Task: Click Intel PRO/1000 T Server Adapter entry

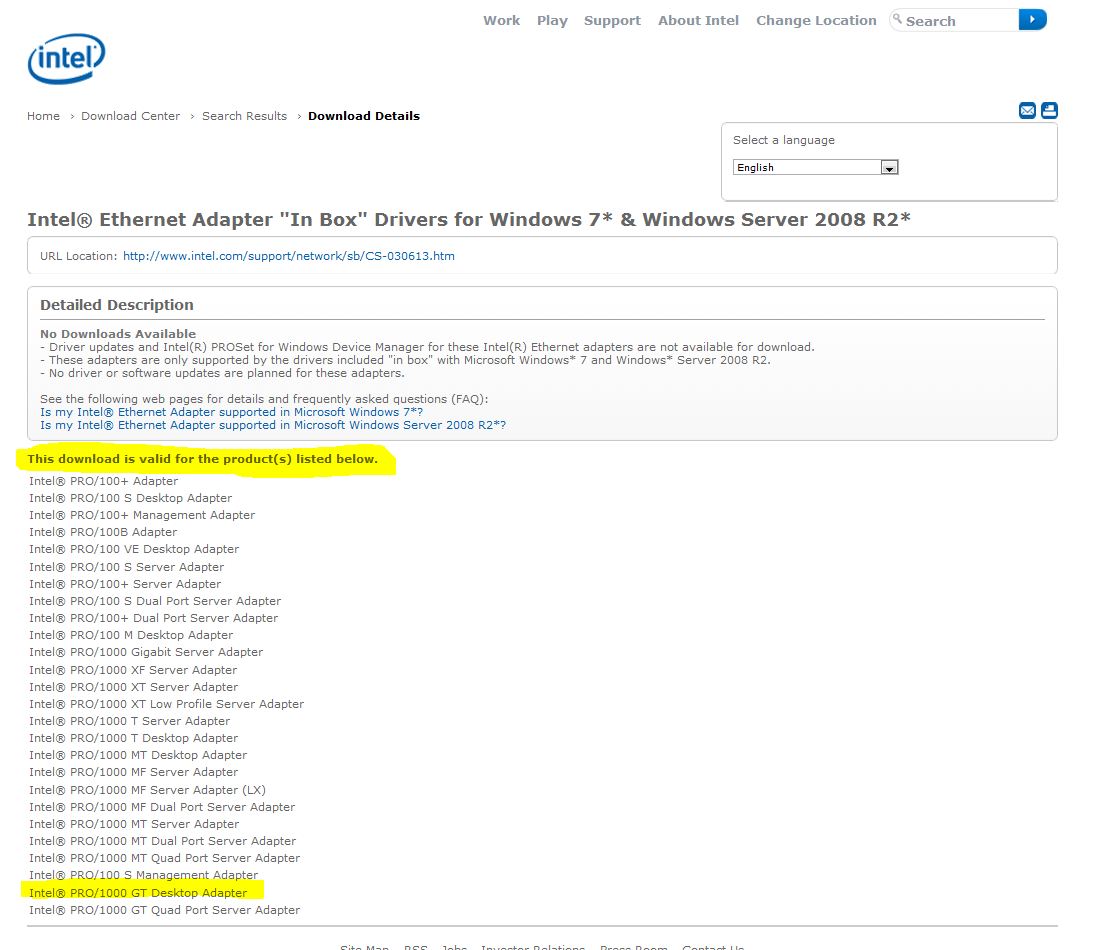Action: click(x=129, y=721)
